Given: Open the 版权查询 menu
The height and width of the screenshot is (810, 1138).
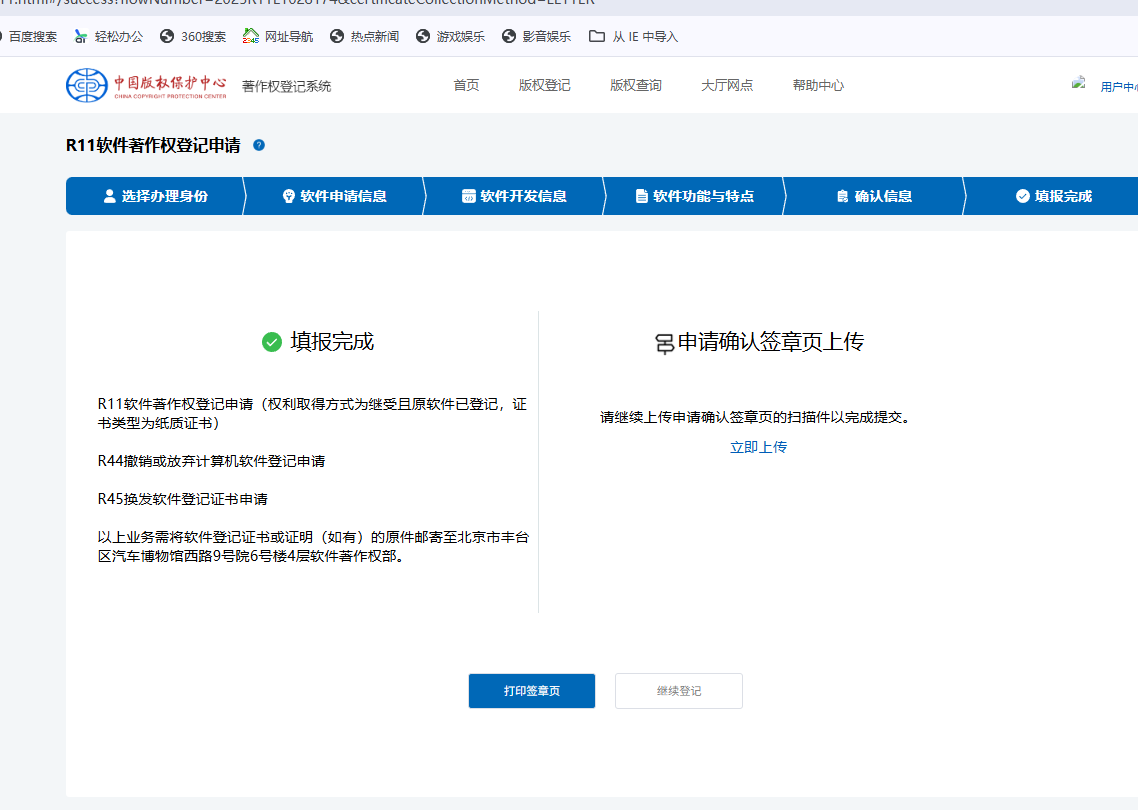Looking at the screenshot, I should [635, 85].
